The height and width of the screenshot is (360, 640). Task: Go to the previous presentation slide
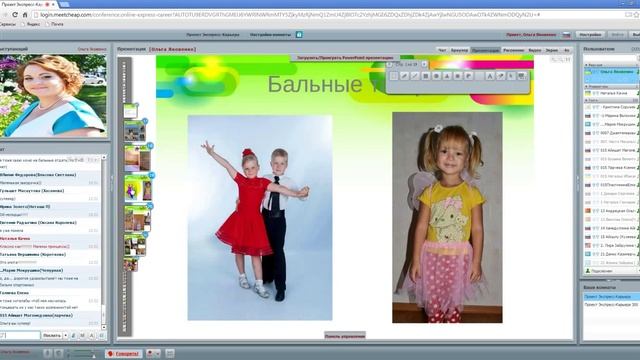coord(389,64)
